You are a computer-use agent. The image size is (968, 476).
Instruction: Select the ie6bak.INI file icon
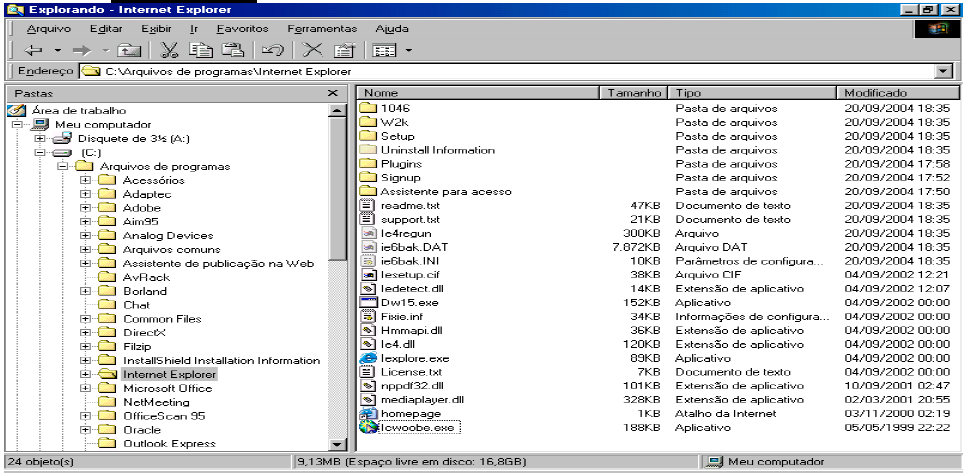pos(368,261)
